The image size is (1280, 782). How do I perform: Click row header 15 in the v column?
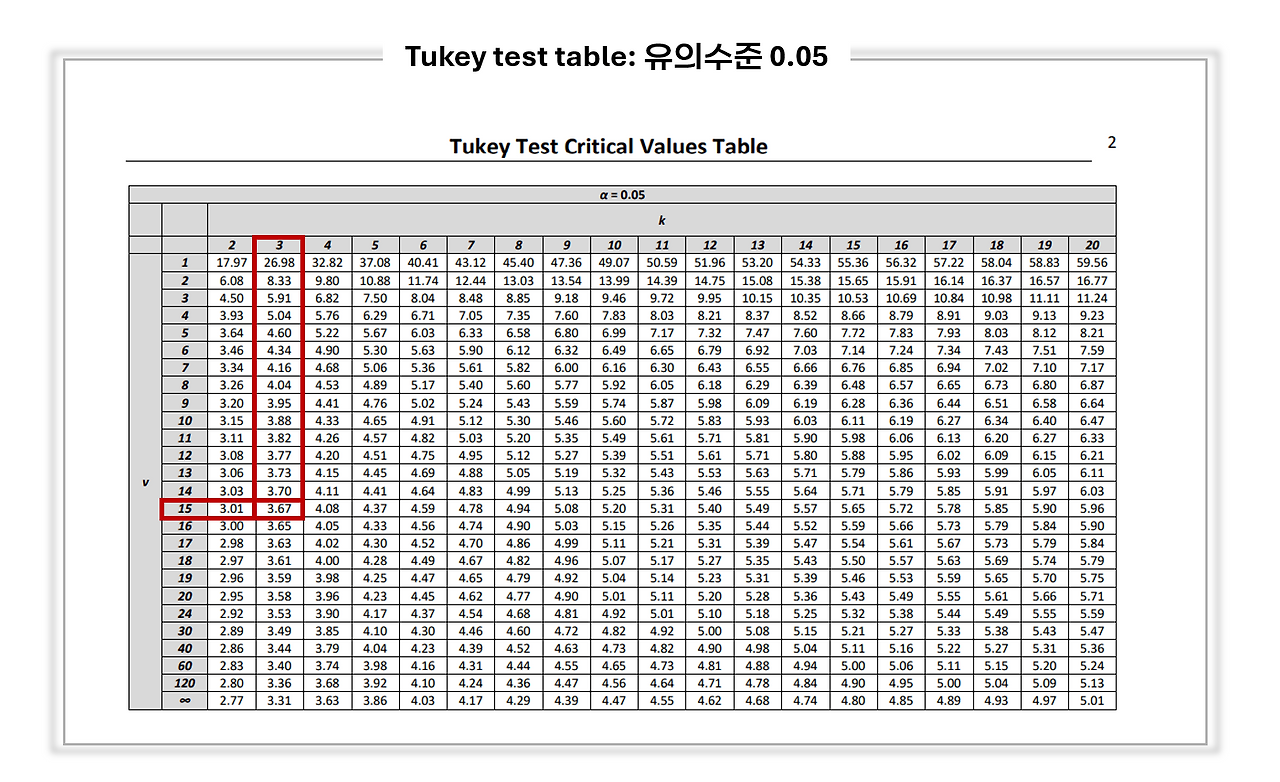185,509
